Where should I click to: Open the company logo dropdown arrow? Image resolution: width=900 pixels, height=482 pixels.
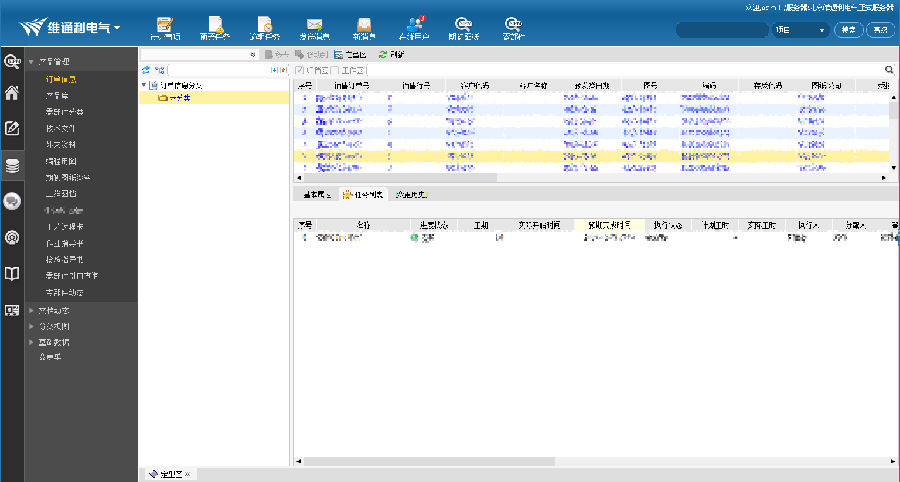[118, 27]
